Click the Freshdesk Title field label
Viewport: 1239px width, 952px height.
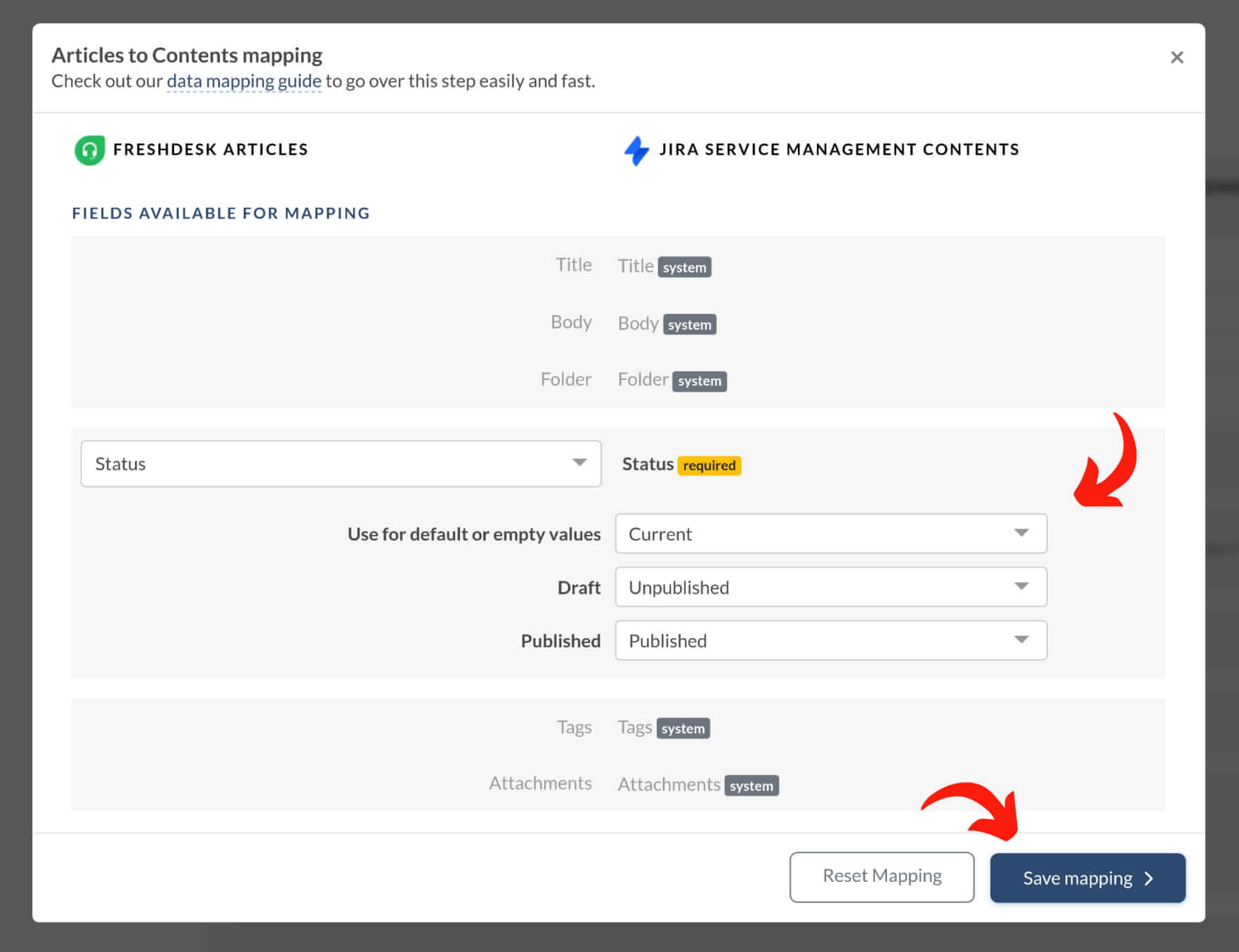coord(574,265)
